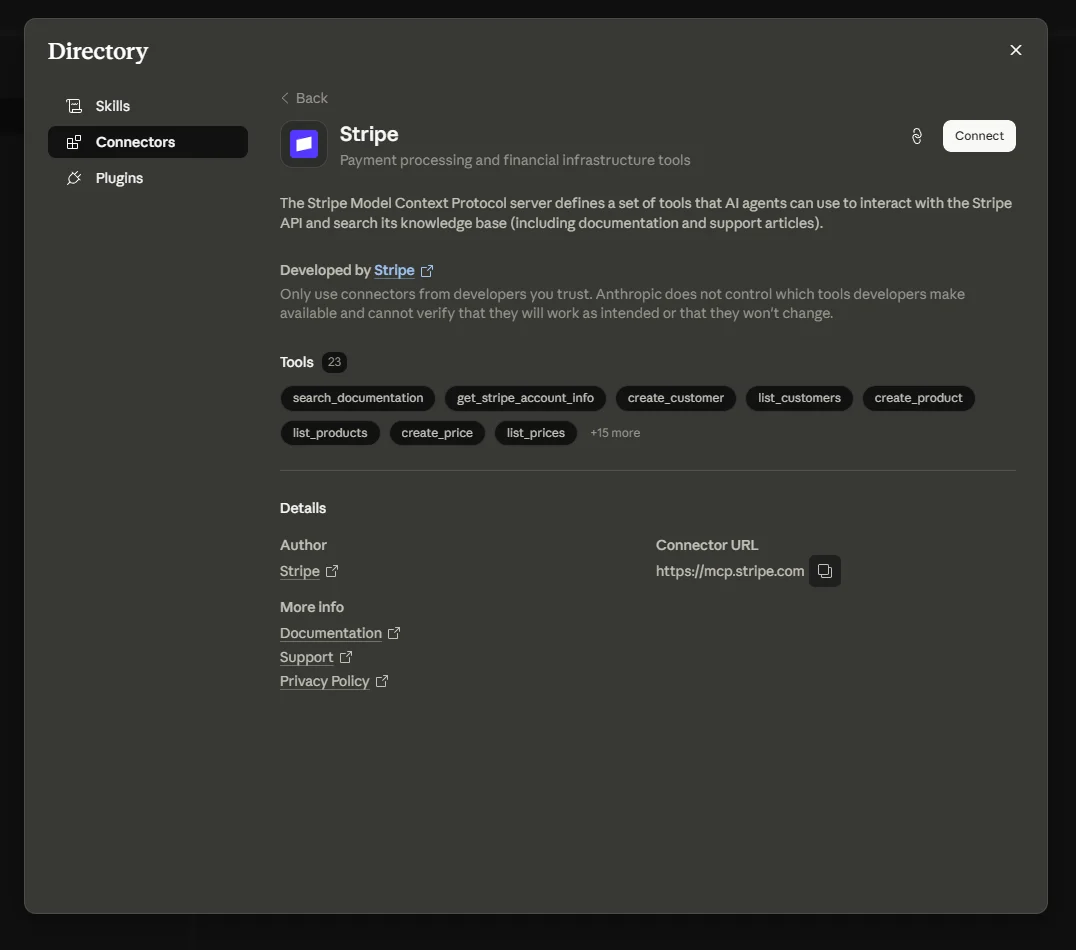Click the Connector URL label
This screenshot has width=1076, height=950.
(707, 545)
